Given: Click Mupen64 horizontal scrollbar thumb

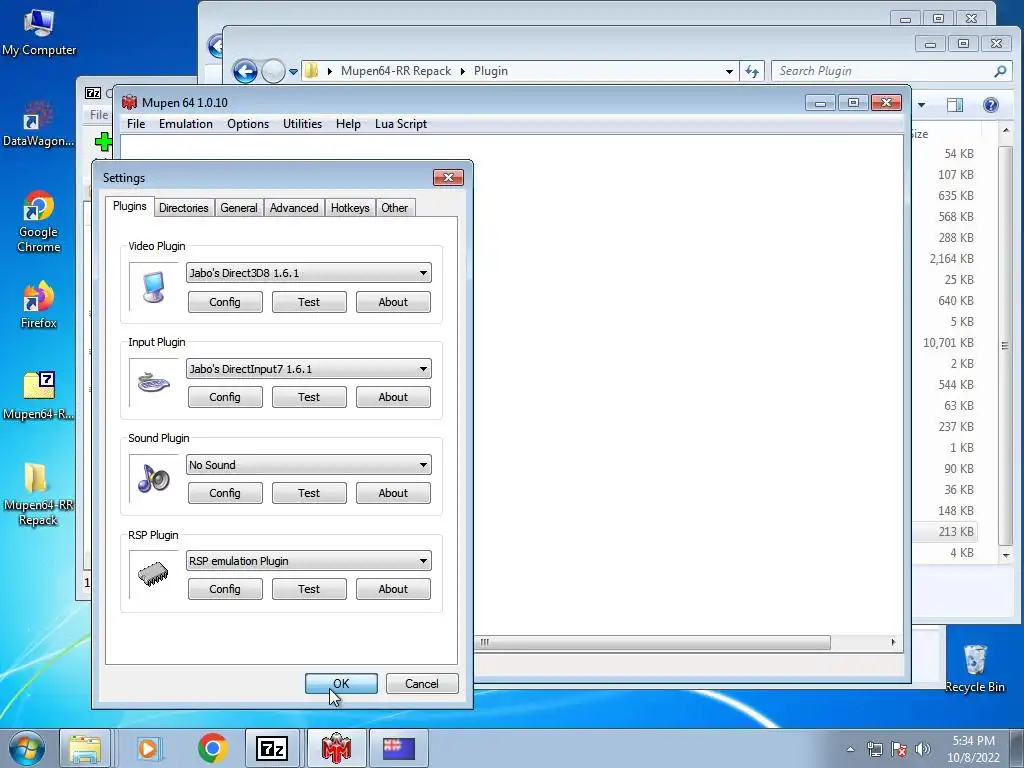Looking at the screenshot, I should coord(653,643).
